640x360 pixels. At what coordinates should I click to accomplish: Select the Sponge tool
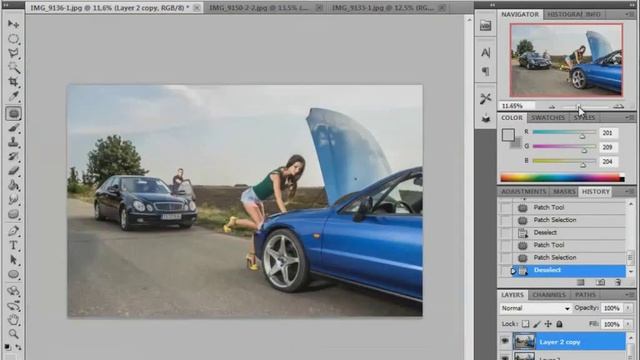tap(13, 214)
